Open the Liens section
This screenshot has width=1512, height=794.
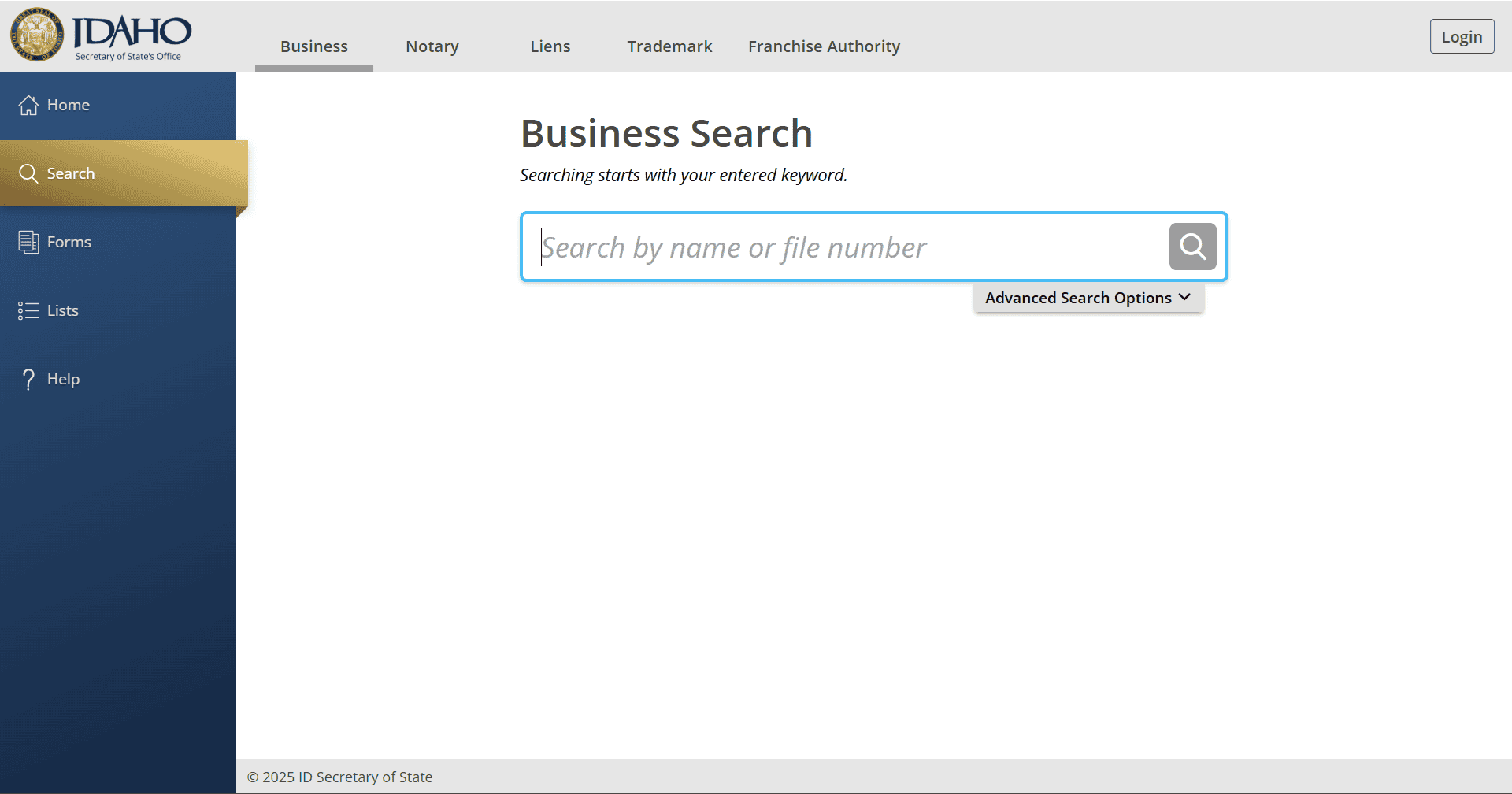tap(550, 46)
